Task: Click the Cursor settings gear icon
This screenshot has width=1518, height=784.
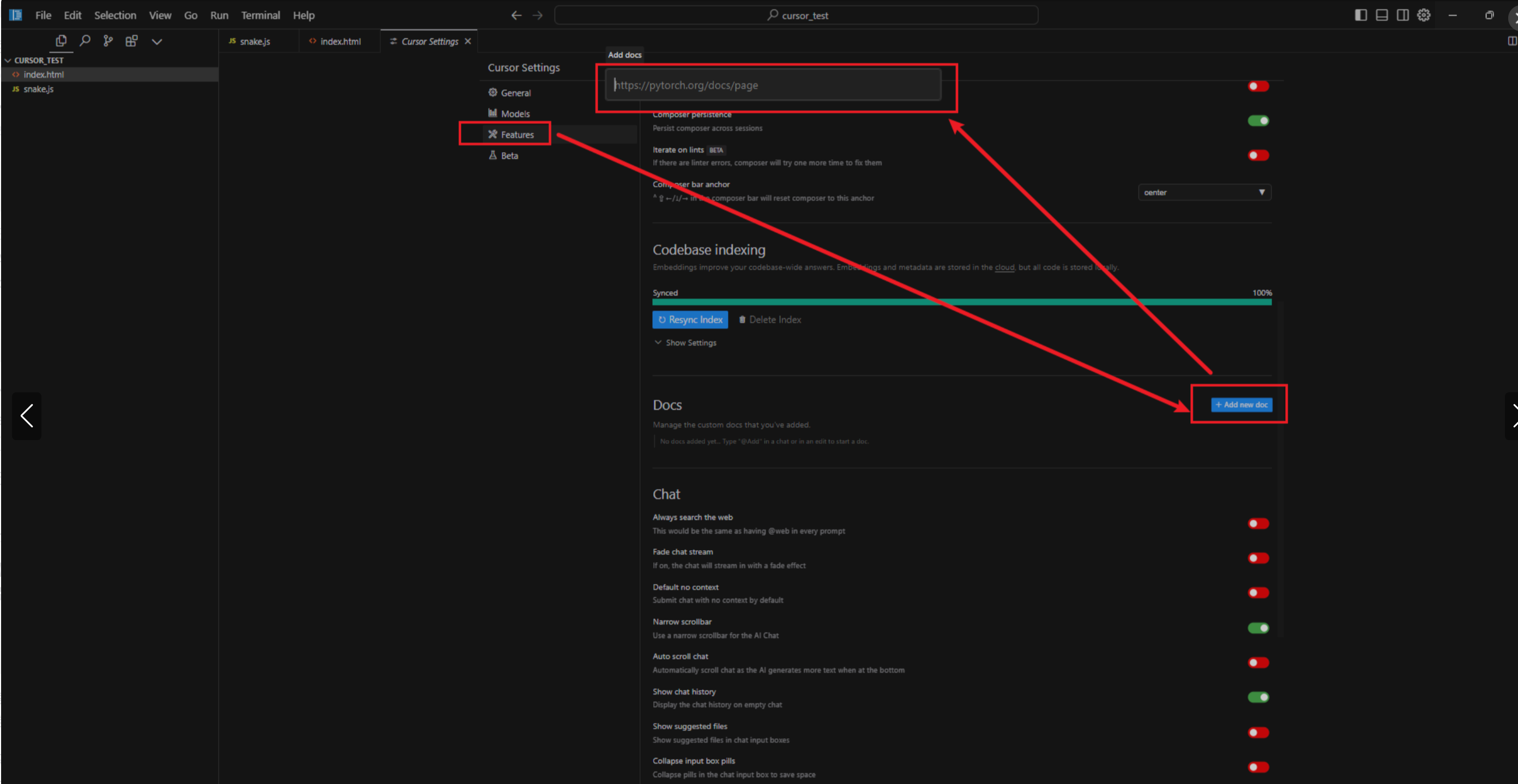Action: 1423,15
